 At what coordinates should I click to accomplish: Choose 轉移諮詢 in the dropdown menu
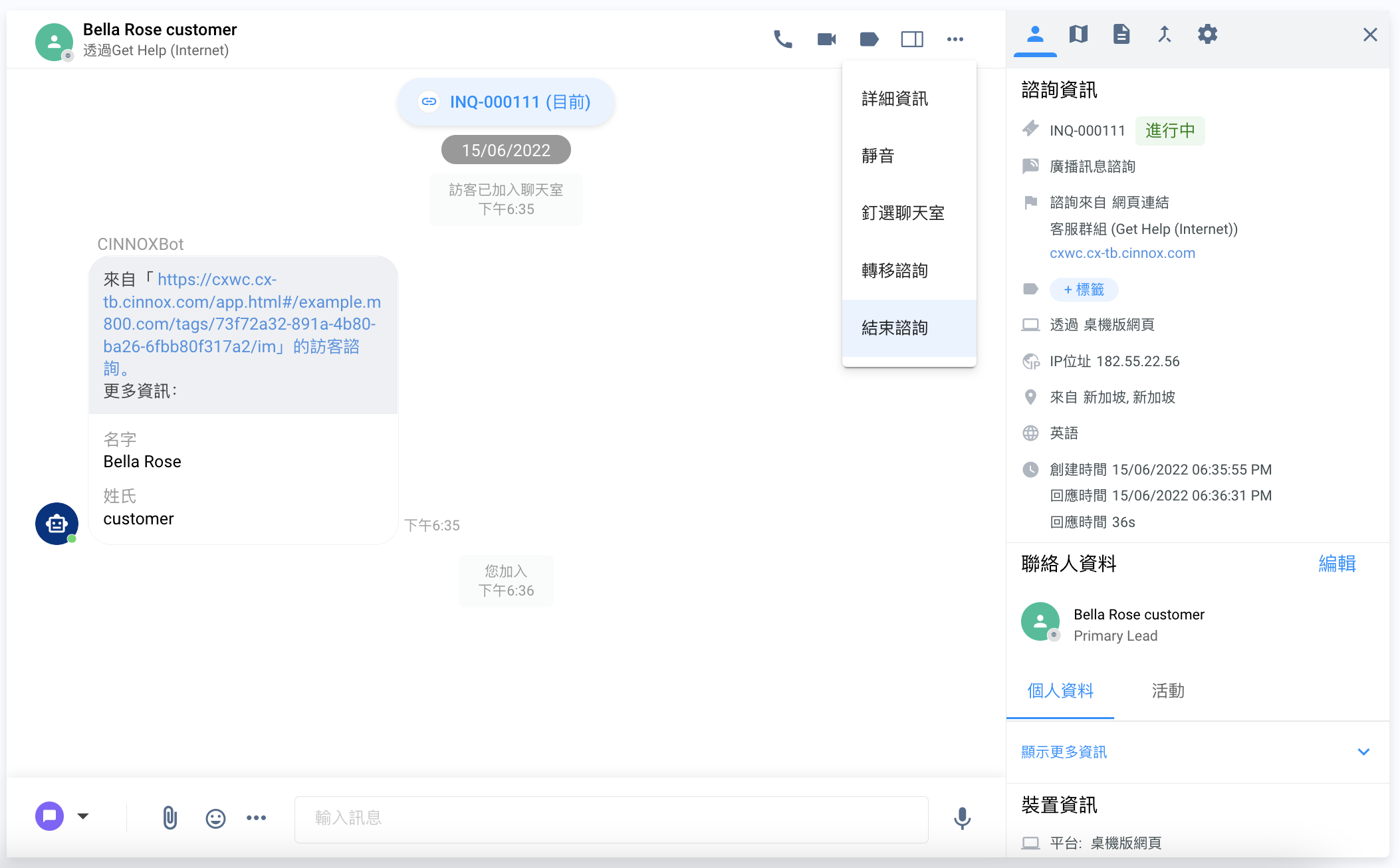pyautogui.click(x=895, y=271)
